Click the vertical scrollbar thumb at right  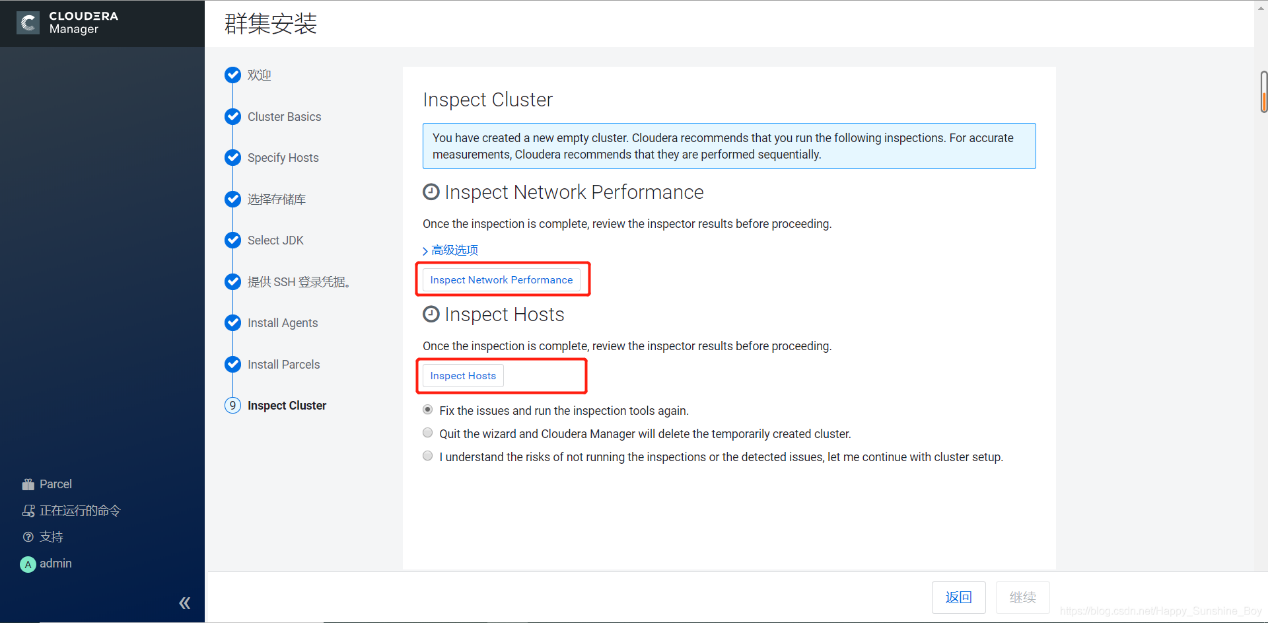coord(1264,93)
